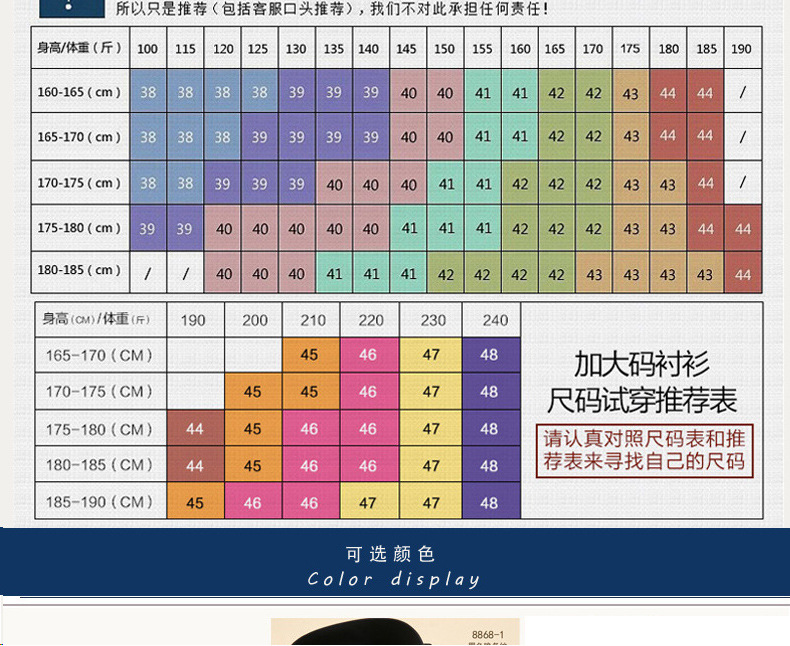Select the '160-165 (cm)' row label

tap(80, 92)
